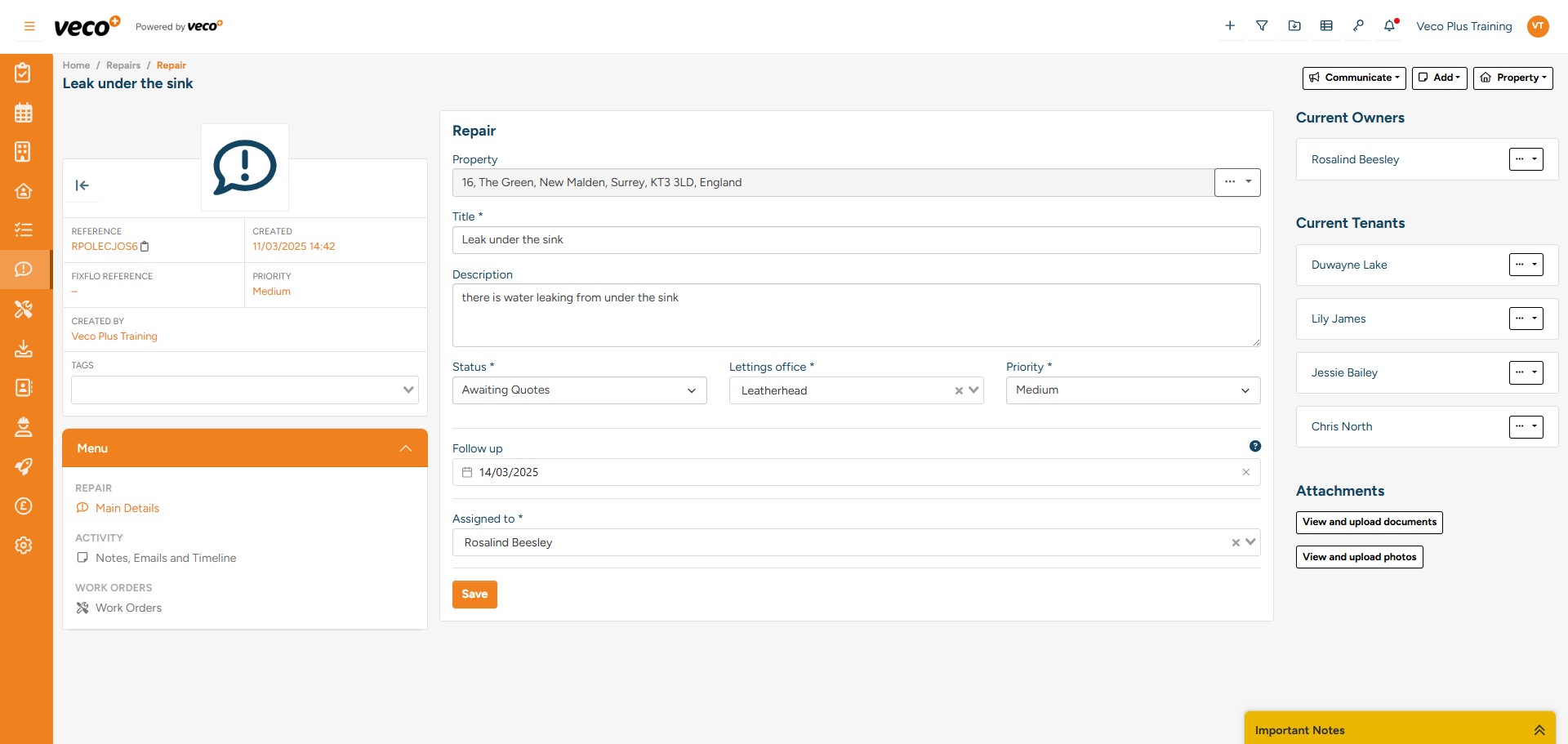Image resolution: width=1568 pixels, height=744 pixels.
Task: Open the calendar icon in the sidebar
Action: click(x=24, y=113)
